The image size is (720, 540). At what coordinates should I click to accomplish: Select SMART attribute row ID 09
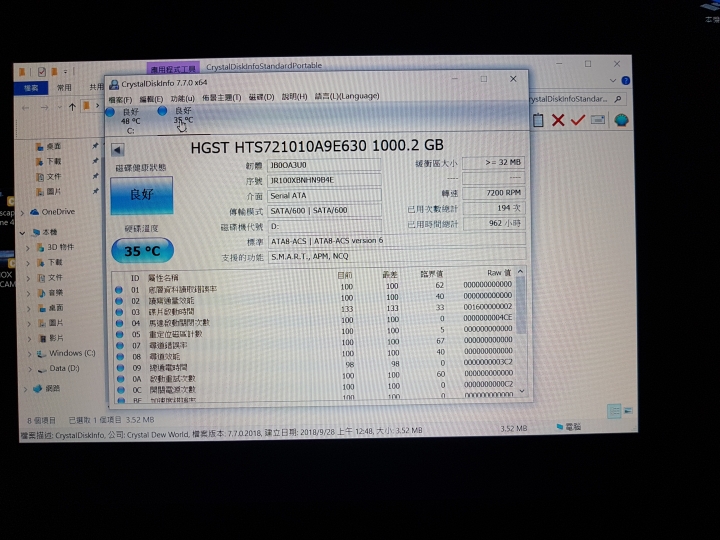(x=314, y=366)
